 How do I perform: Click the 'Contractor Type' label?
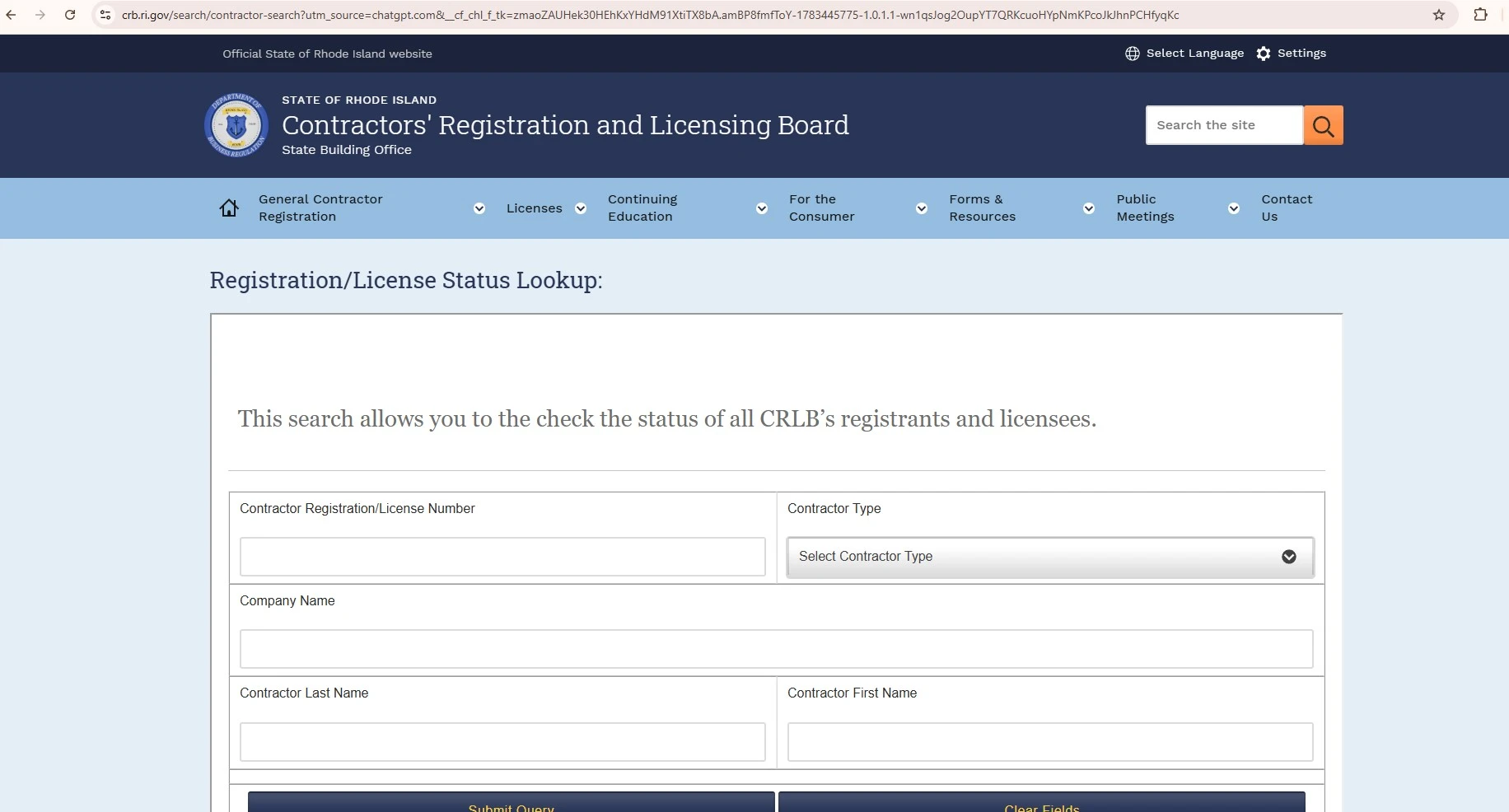point(834,509)
